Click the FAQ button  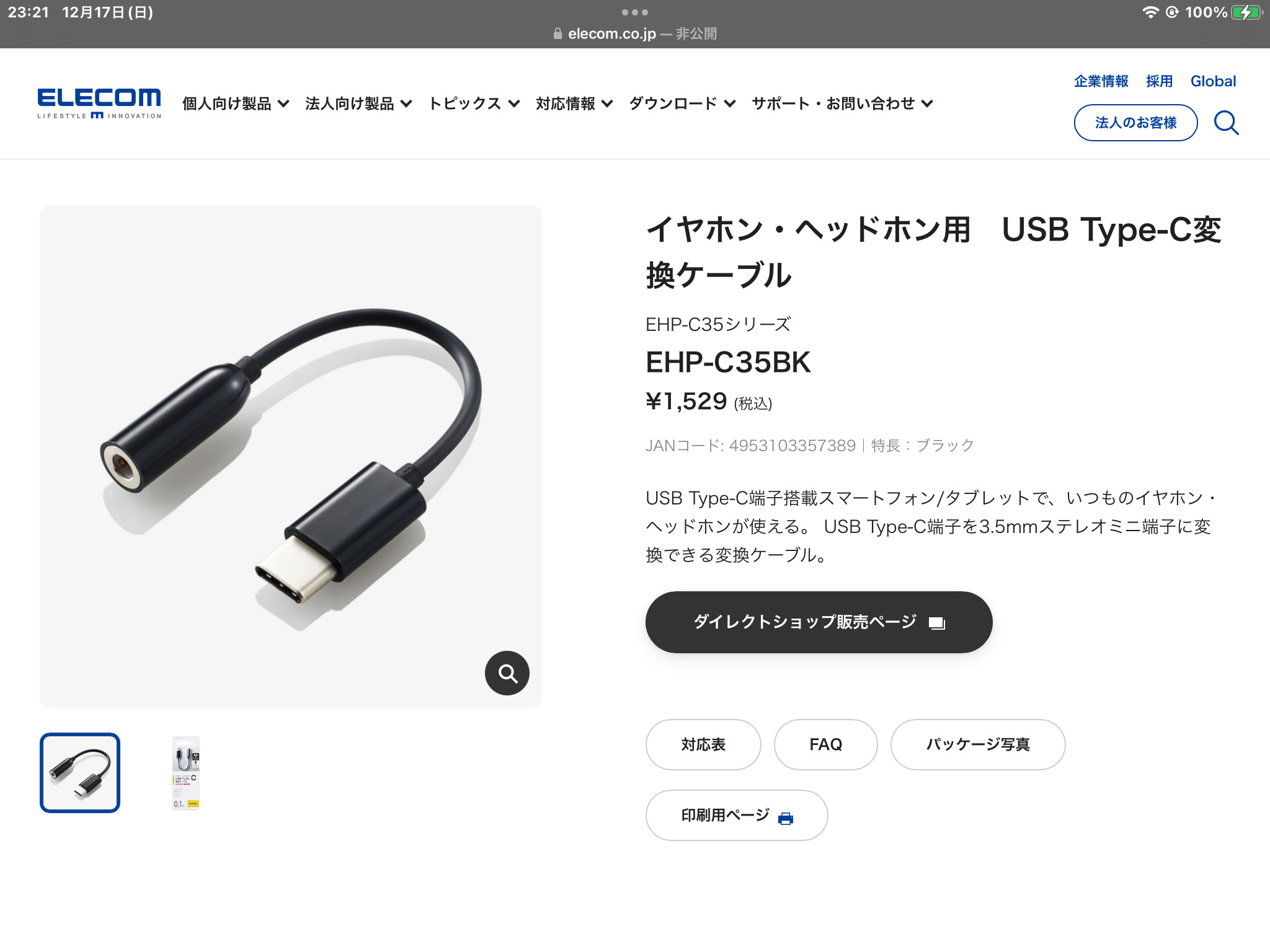[825, 744]
